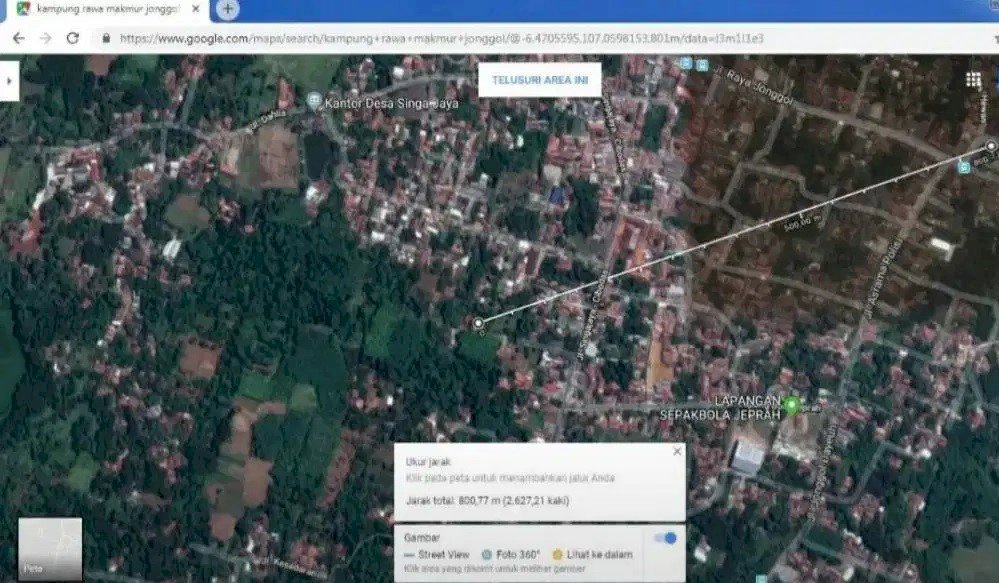Expand the collapsed side panel arrow
The width and height of the screenshot is (999, 583).
(x=8, y=80)
